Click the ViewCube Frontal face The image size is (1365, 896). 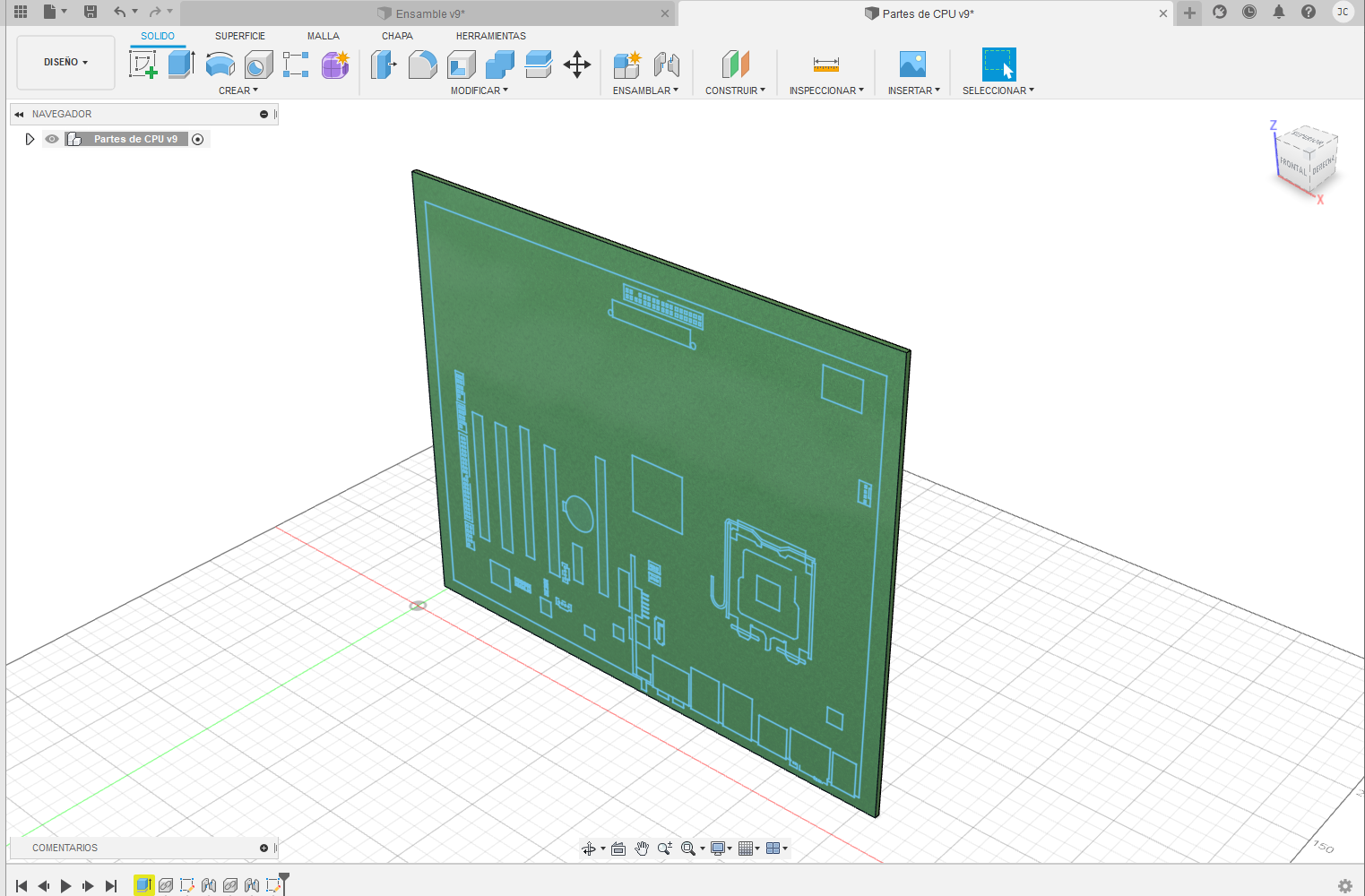[x=1293, y=167]
